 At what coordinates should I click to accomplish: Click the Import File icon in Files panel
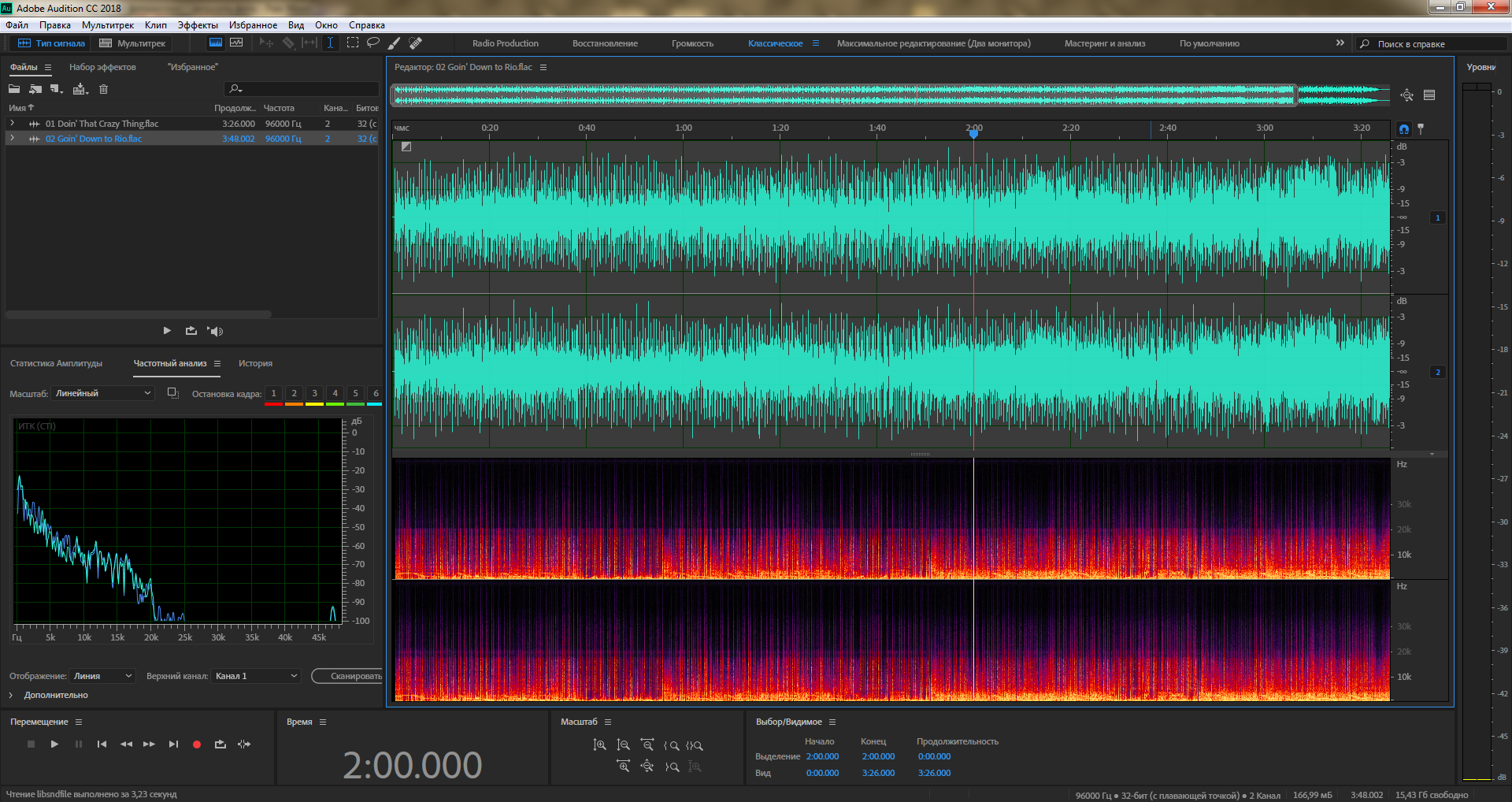coord(35,89)
